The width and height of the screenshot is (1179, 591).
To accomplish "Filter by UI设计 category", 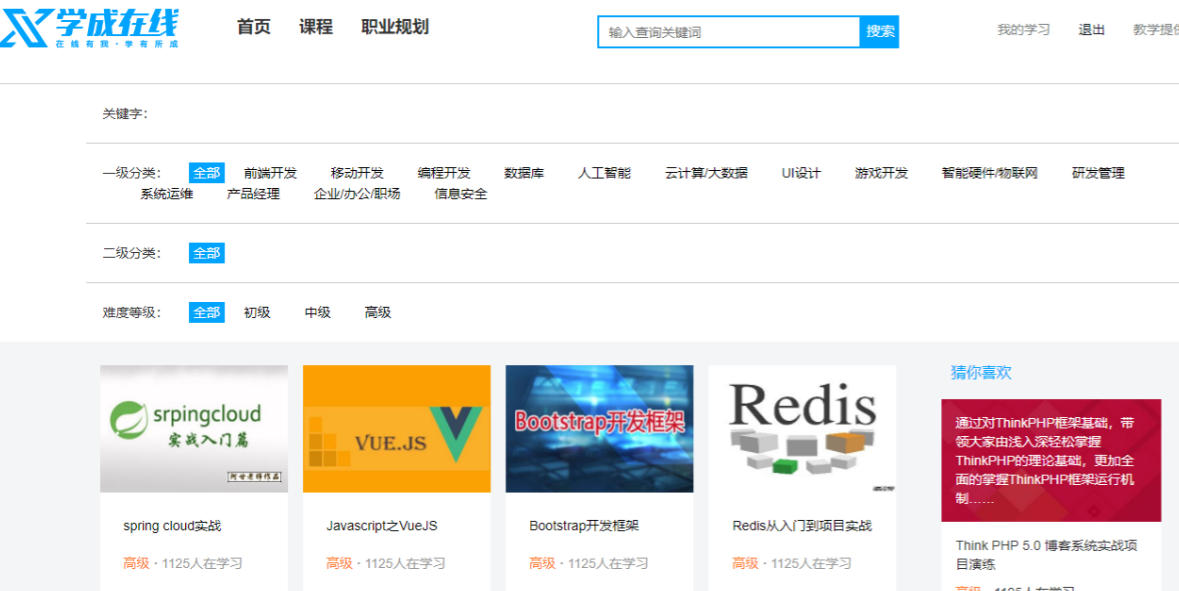I will 802,173.
